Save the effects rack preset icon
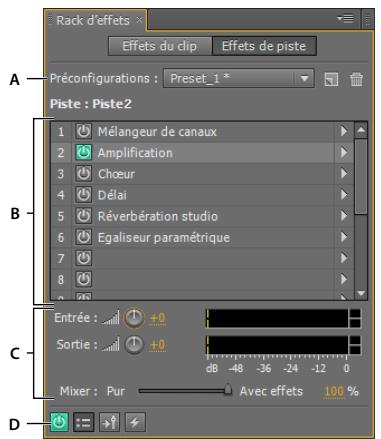 pyautogui.click(x=331, y=80)
